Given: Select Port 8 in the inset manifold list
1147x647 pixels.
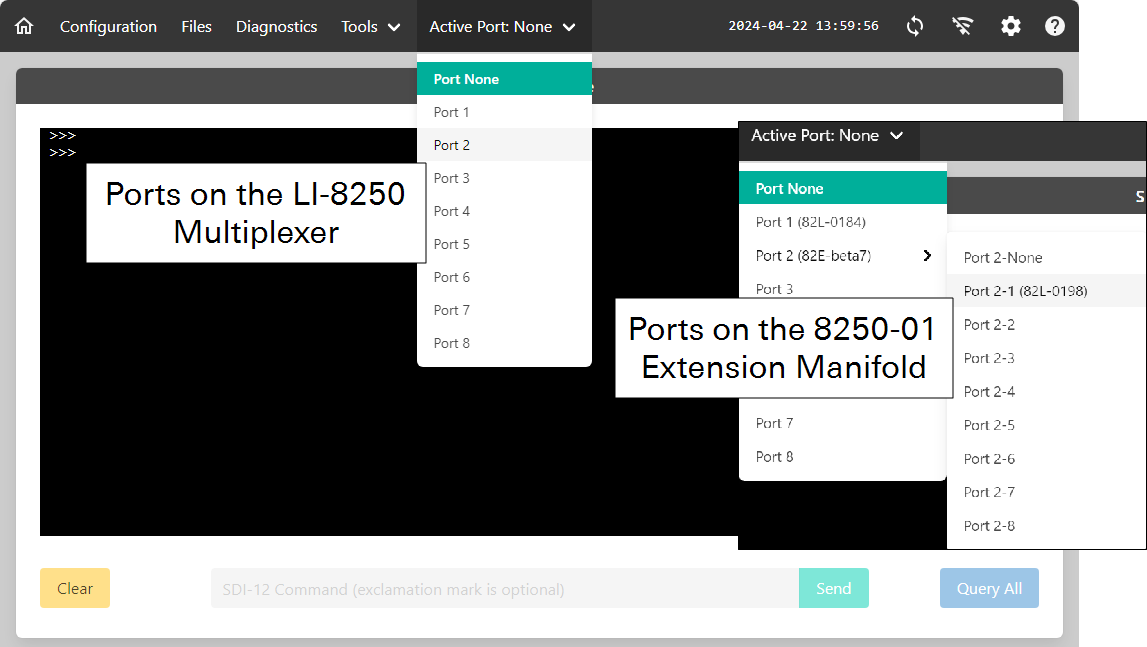Looking at the screenshot, I should tap(843, 457).
